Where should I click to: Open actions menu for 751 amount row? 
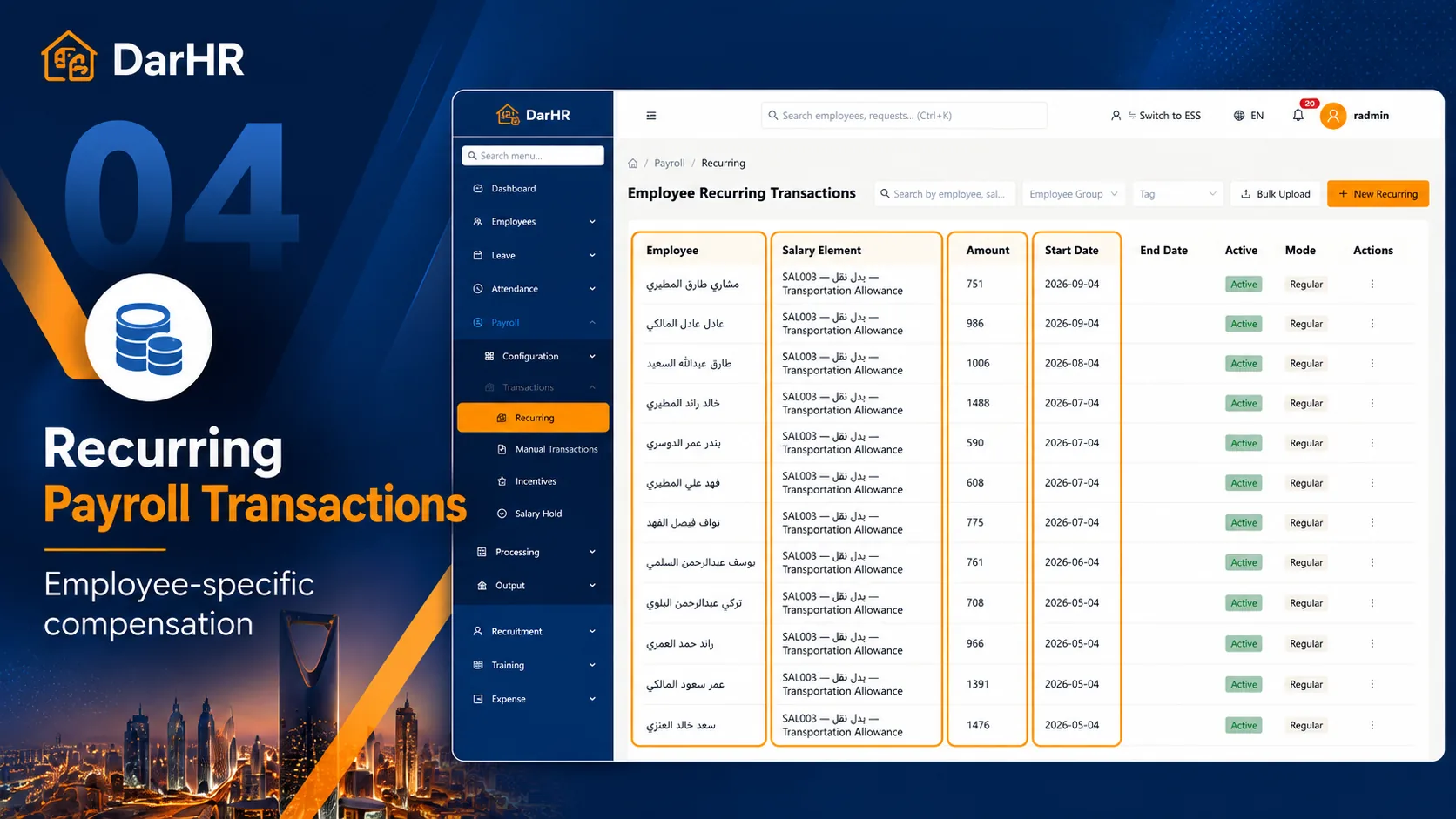pyautogui.click(x=1372, y=284)
